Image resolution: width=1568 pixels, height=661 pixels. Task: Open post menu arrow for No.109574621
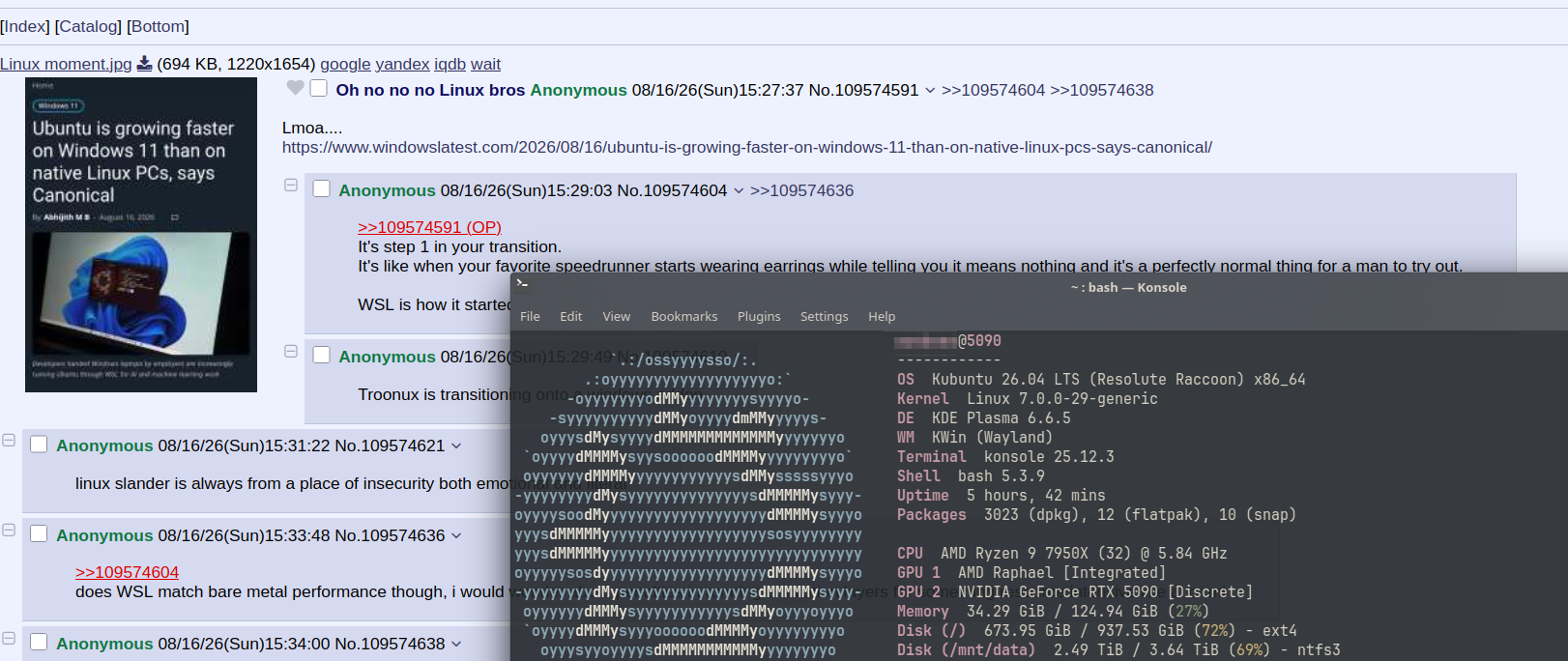pos(456,446)
